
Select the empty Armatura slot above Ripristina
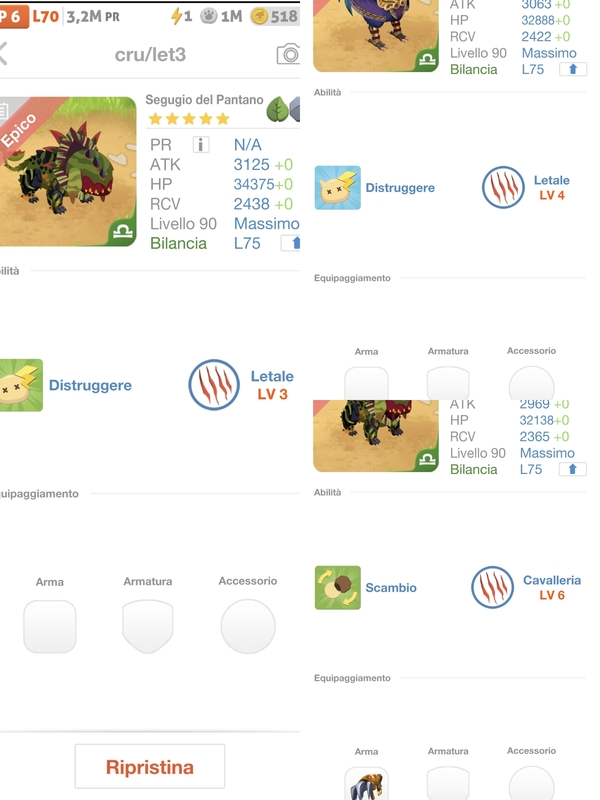coord(147,627)
